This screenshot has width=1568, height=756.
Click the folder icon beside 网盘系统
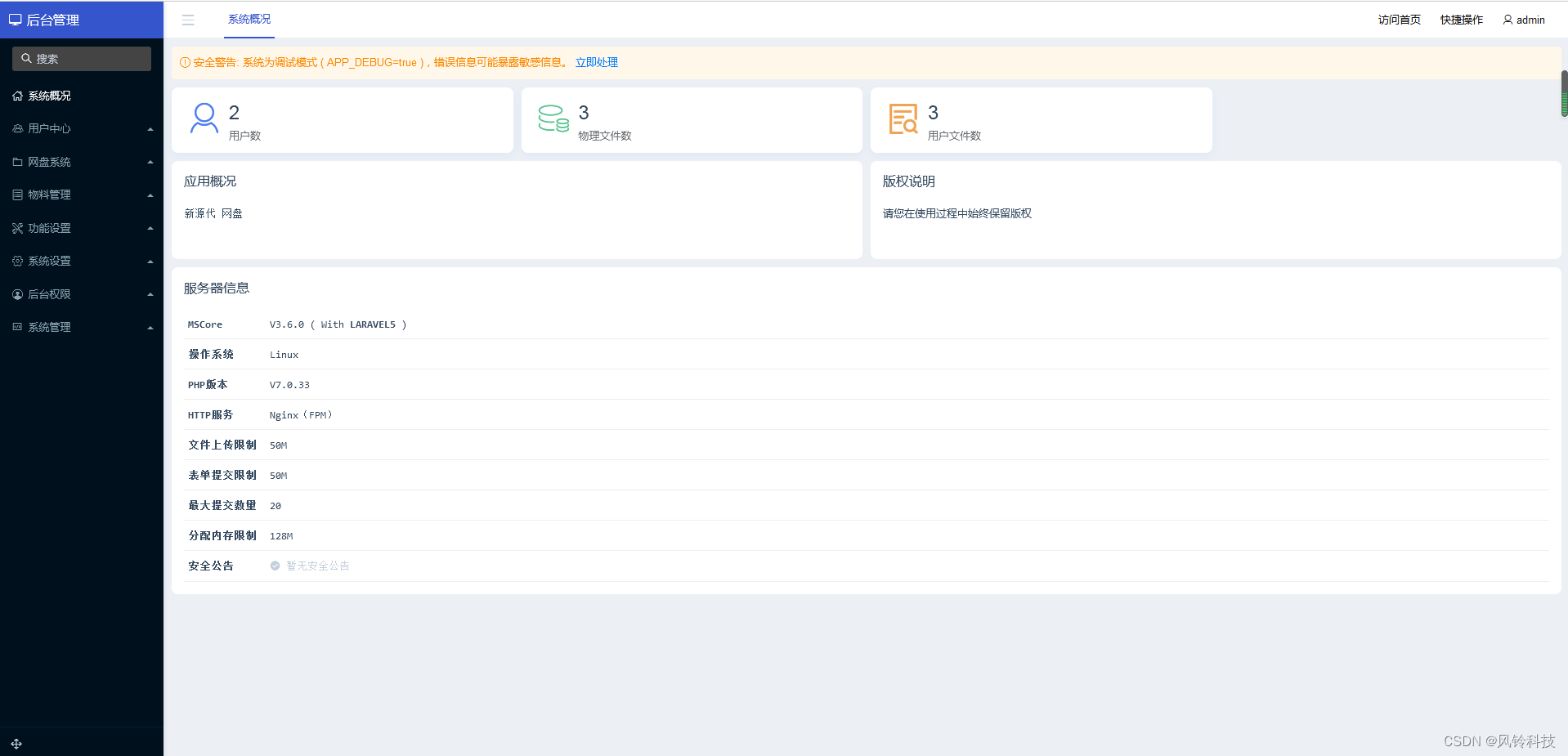coord(17,162)
